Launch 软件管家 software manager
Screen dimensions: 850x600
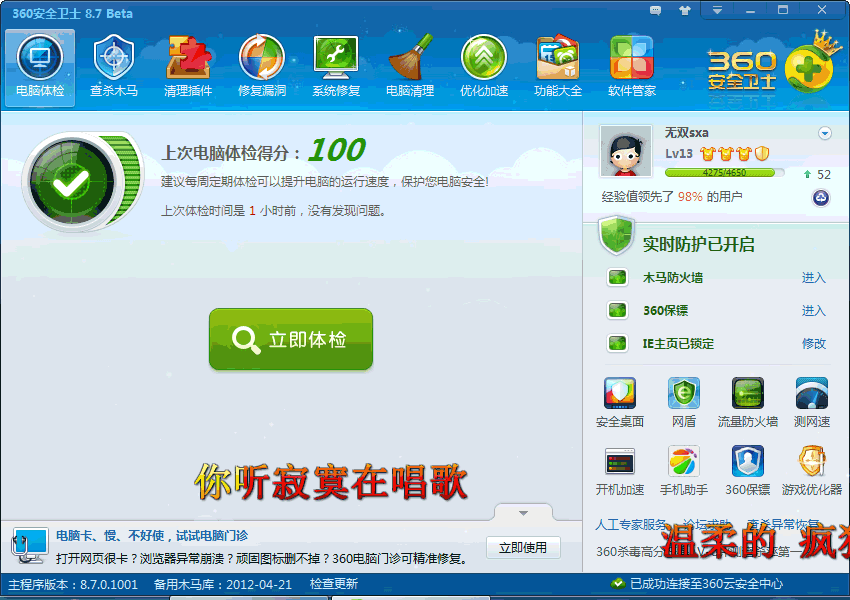pos(632,67)
